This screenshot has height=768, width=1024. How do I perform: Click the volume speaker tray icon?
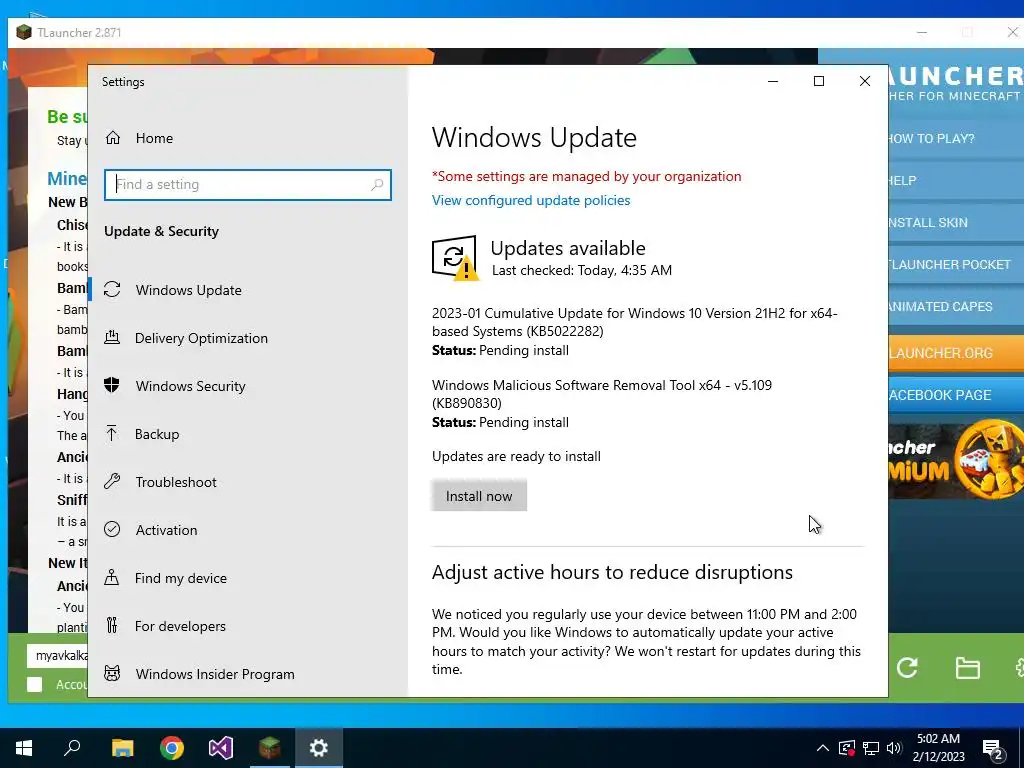coord(894,748)
